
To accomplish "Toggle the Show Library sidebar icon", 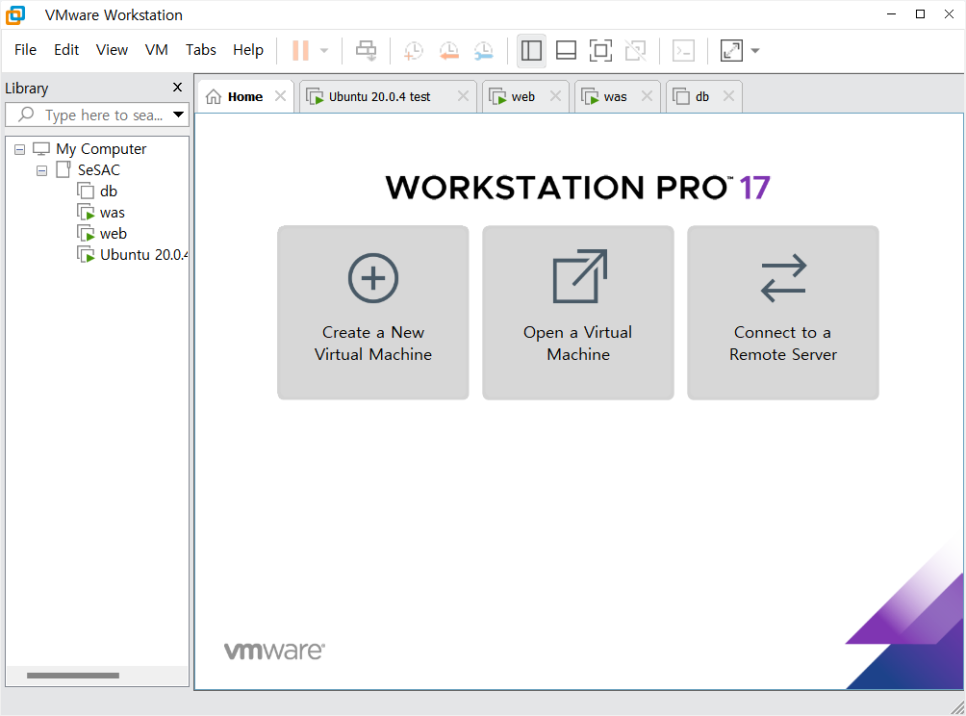I will tap(531, 51).
